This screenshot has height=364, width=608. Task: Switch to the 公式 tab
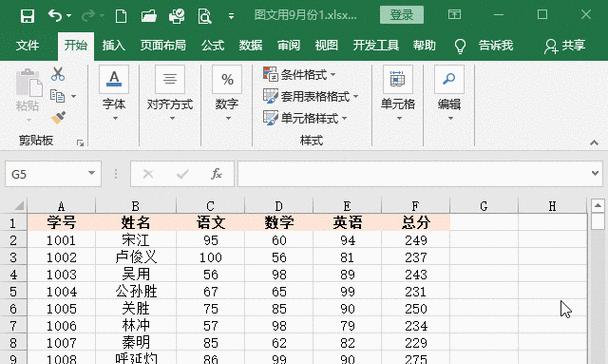click(x=212, y=45)
